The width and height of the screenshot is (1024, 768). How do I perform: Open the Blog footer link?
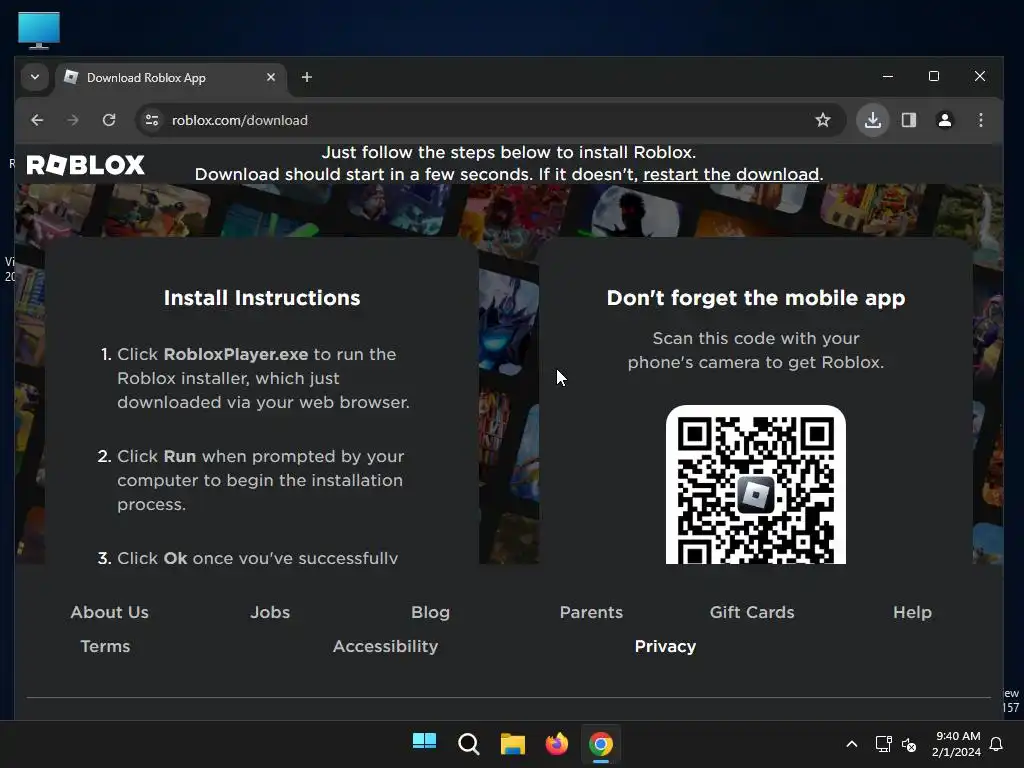(430, 612)
